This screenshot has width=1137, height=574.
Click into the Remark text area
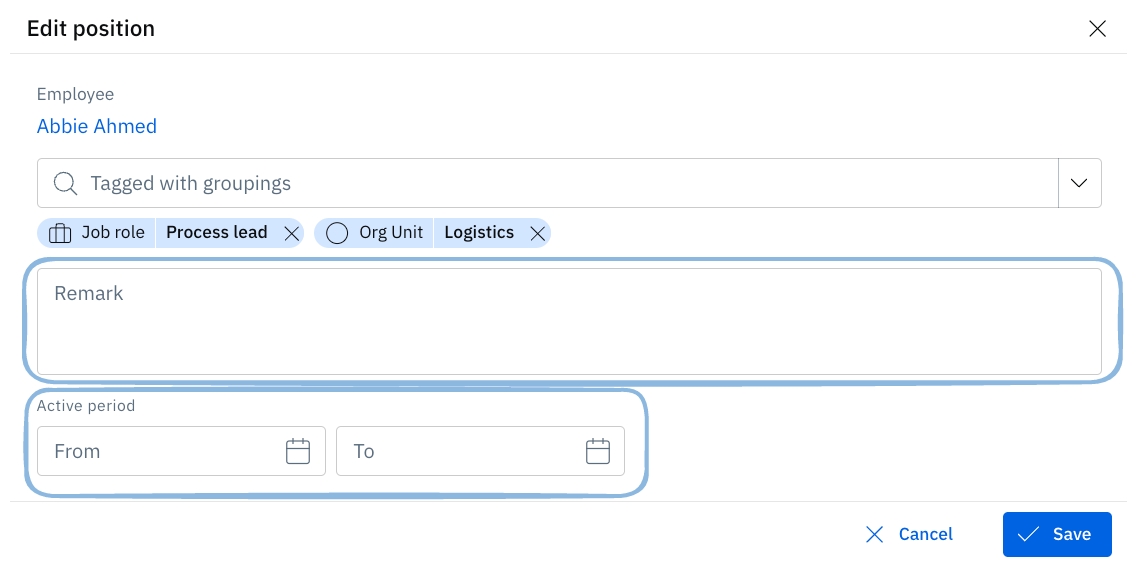568,321
